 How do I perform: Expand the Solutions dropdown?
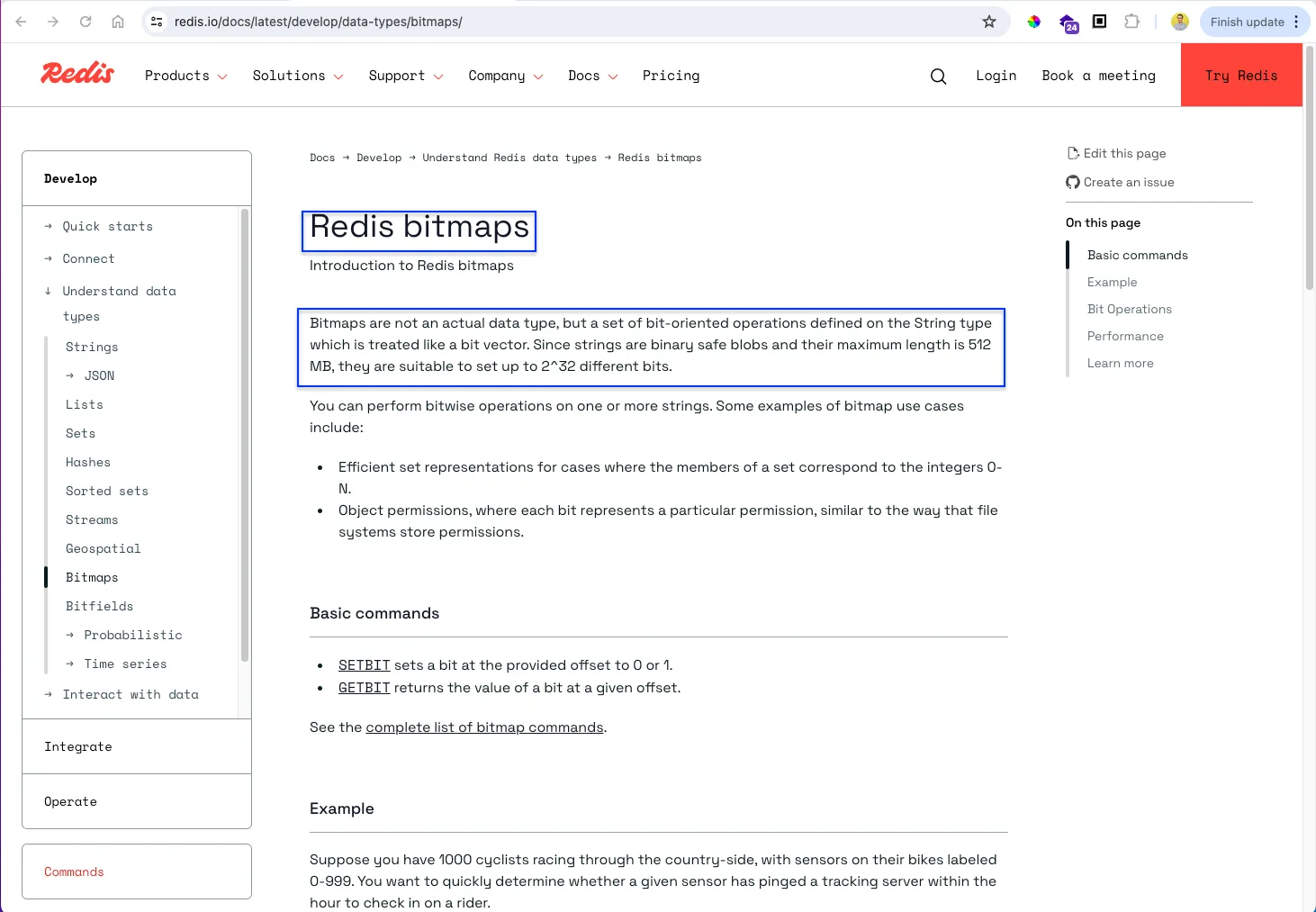point(298,76)
